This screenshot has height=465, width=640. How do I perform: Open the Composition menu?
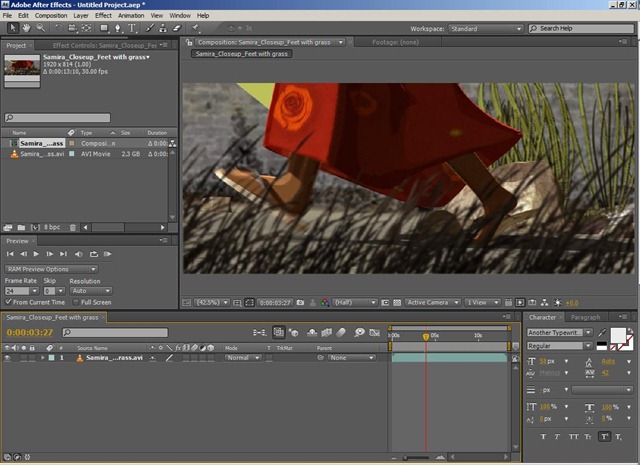tap(51, 16)
